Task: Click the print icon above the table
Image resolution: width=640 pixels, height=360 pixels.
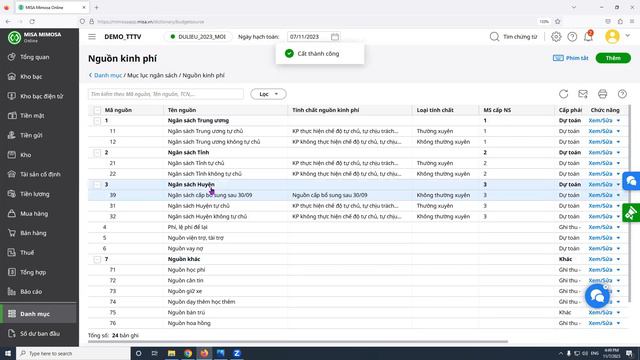Action: pos(602,94)
